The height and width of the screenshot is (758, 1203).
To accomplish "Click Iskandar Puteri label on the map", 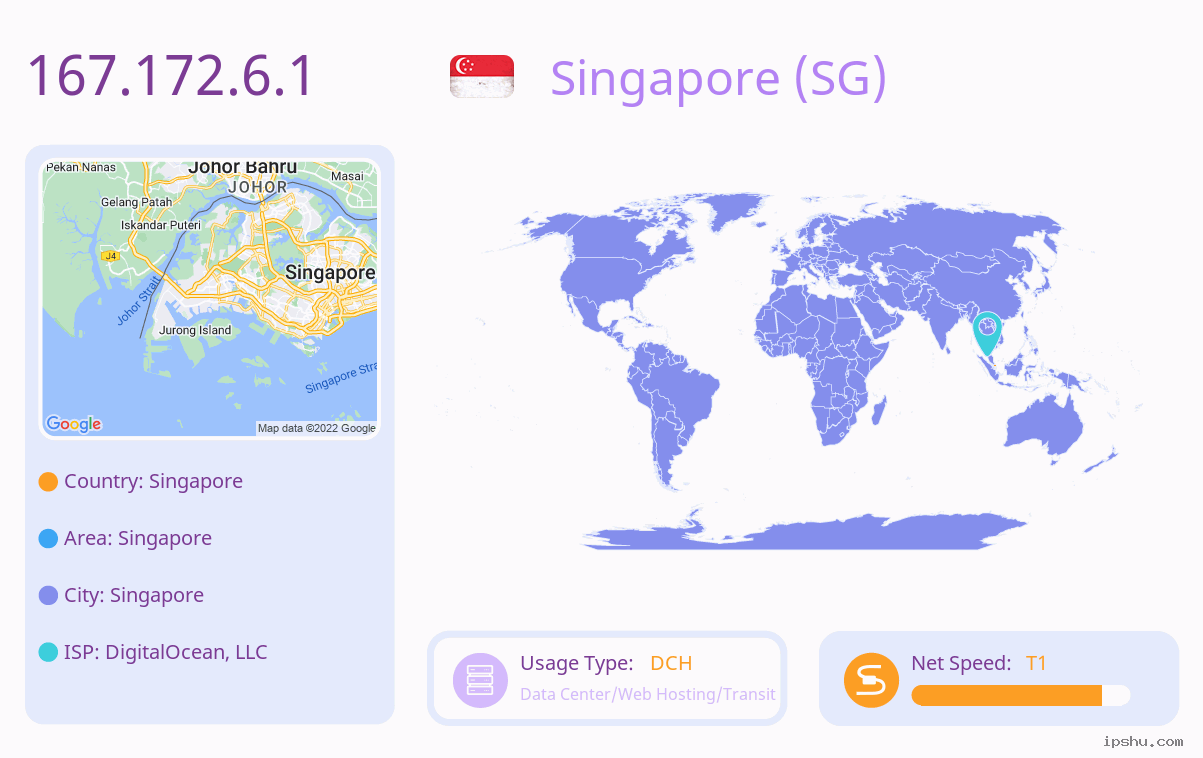I will 161,225.
